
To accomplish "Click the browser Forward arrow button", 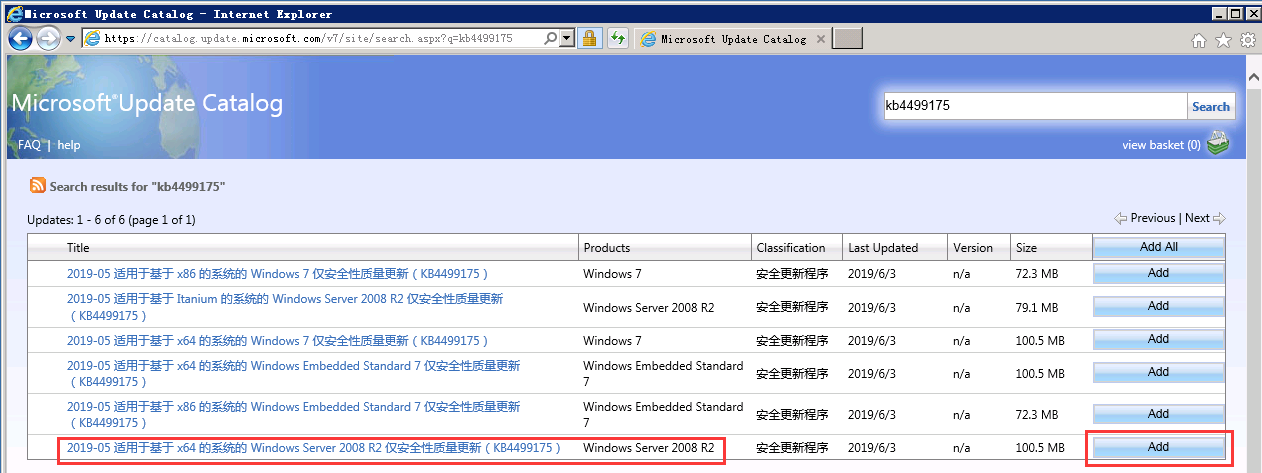I will tap(48, 39).
